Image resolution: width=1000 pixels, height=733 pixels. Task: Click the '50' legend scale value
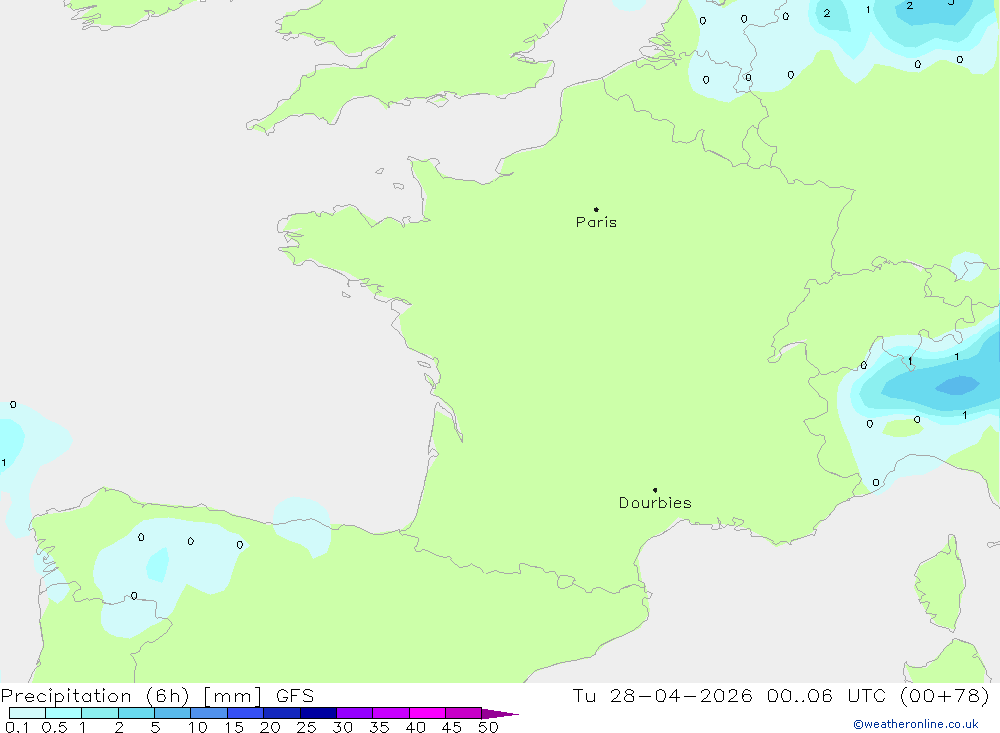pyautogui.click(x=488, y=727)
